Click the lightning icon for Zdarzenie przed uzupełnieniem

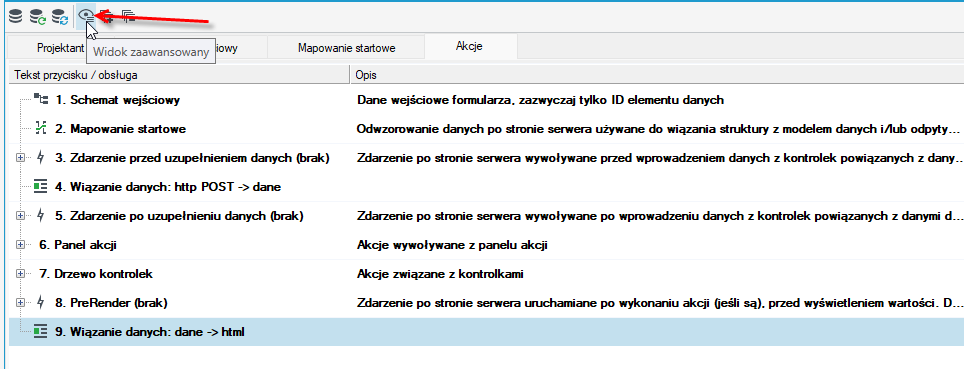click(x=41, y=158)
